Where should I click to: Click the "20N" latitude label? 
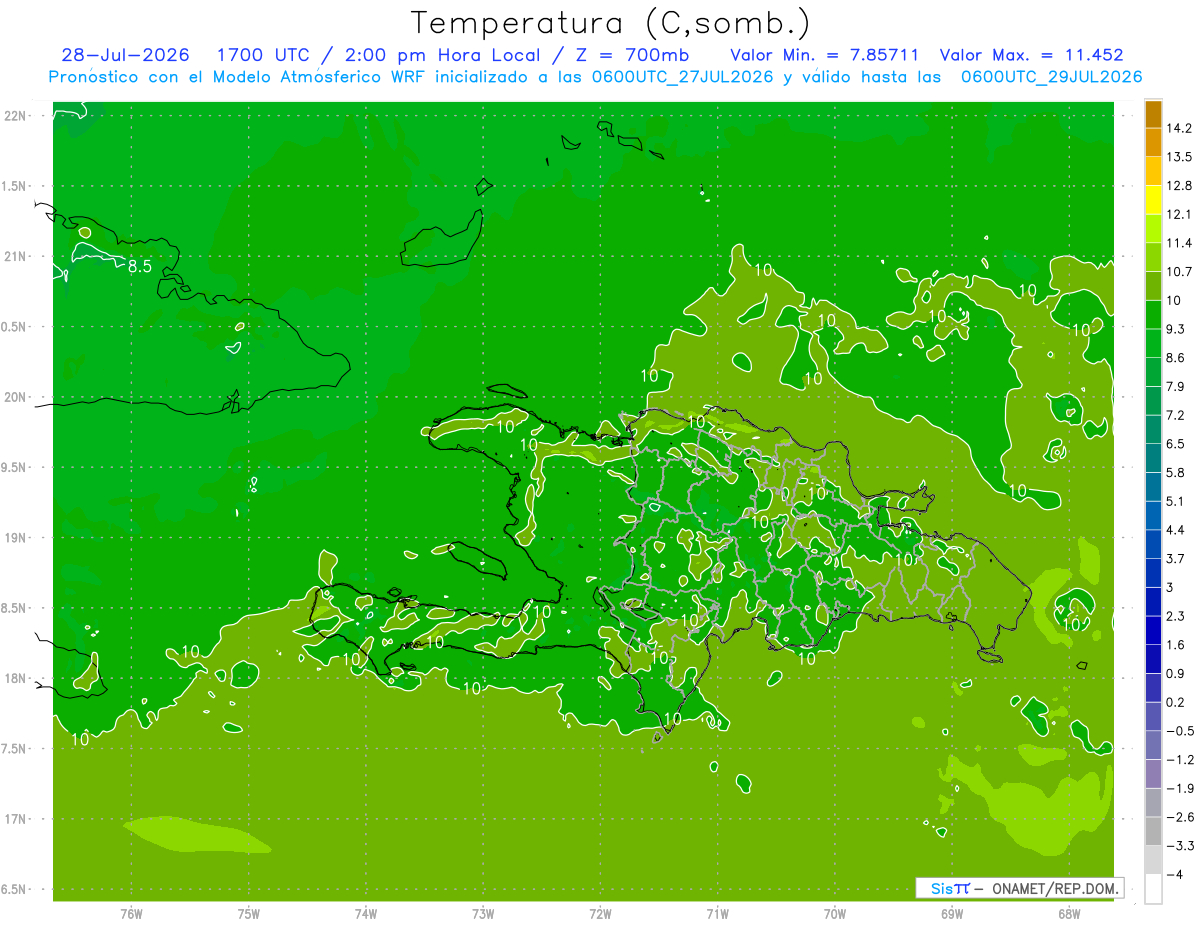(x=16, y=397)
